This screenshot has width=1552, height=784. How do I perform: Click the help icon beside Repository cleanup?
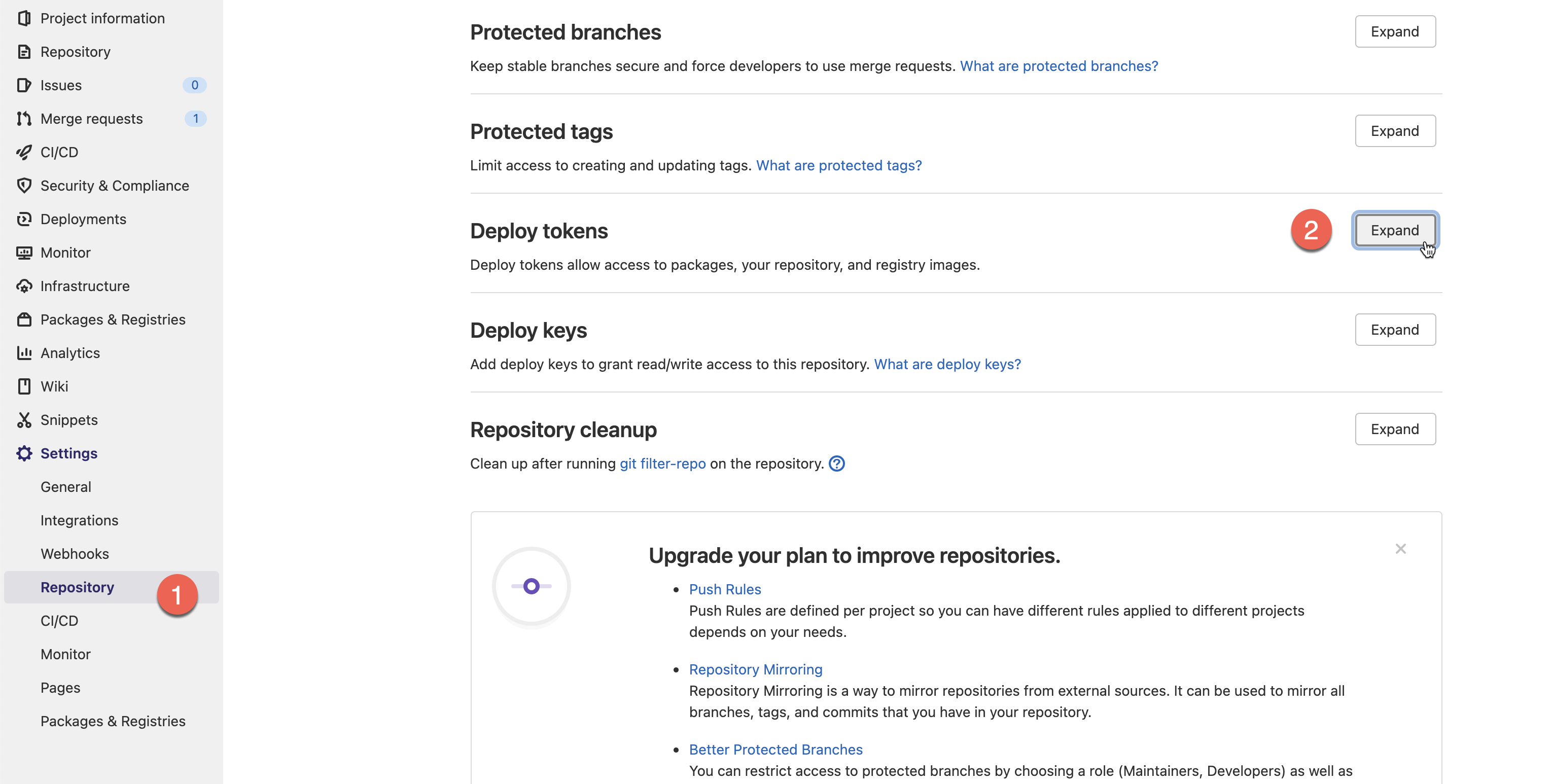click(837, 464)
